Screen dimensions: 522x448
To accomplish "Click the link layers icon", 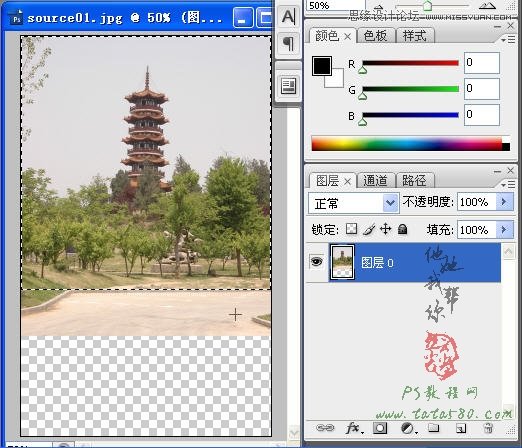I will coord(325,428).
